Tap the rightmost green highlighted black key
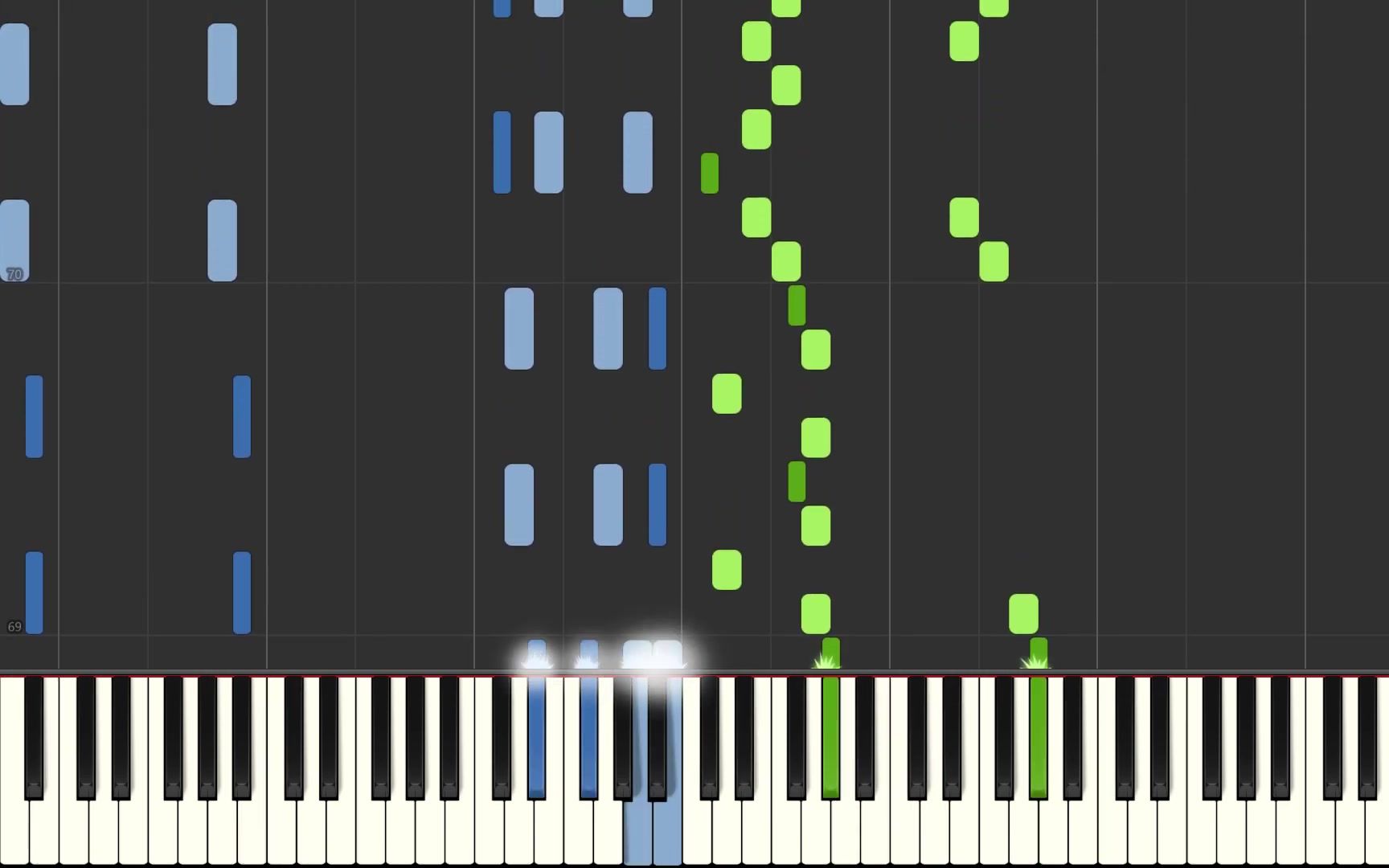Viewport: 1389px width, 868px height. pos(1039,738)
